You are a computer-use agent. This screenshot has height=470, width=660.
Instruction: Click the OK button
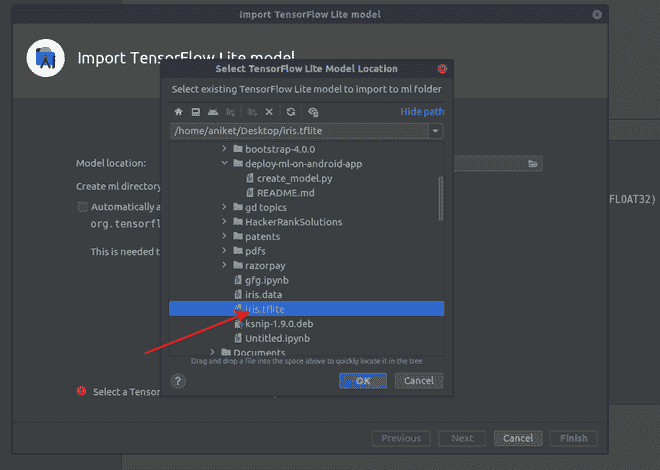point(363,381)
